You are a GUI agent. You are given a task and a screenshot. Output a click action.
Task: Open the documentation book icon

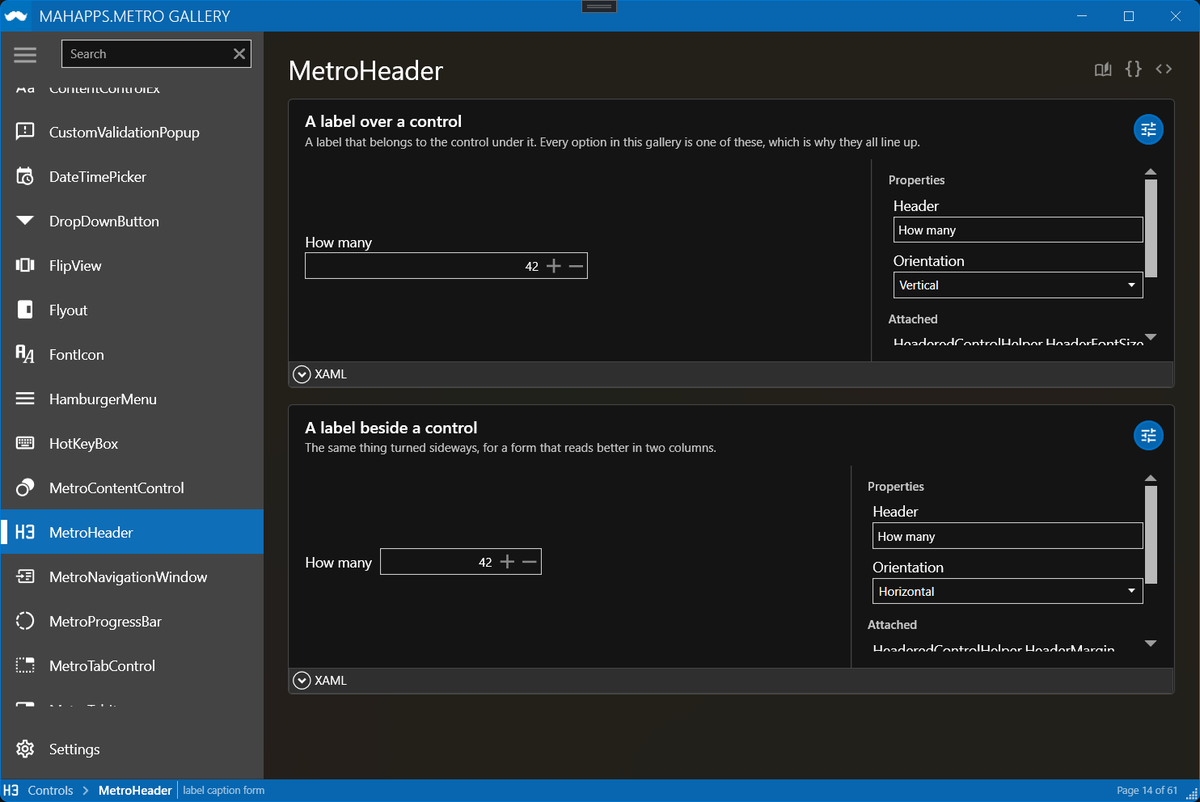pyautogui.click(x=1103, y=69)
